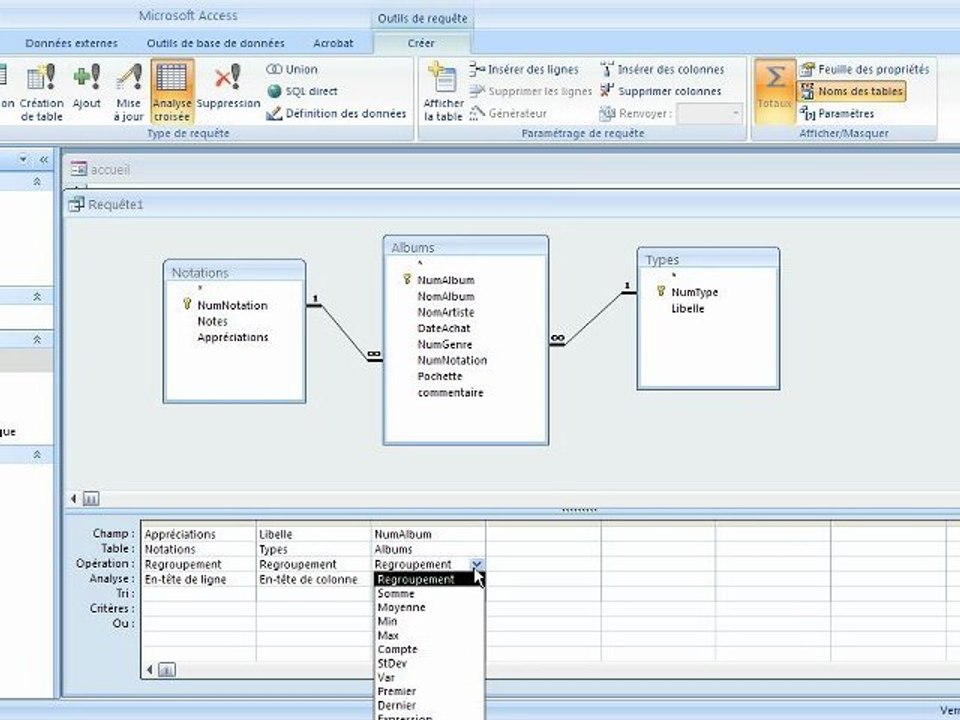Viewport: 960px width, 720px height.
Task: Select Somme in the operation list
Action: coord(429,593)
